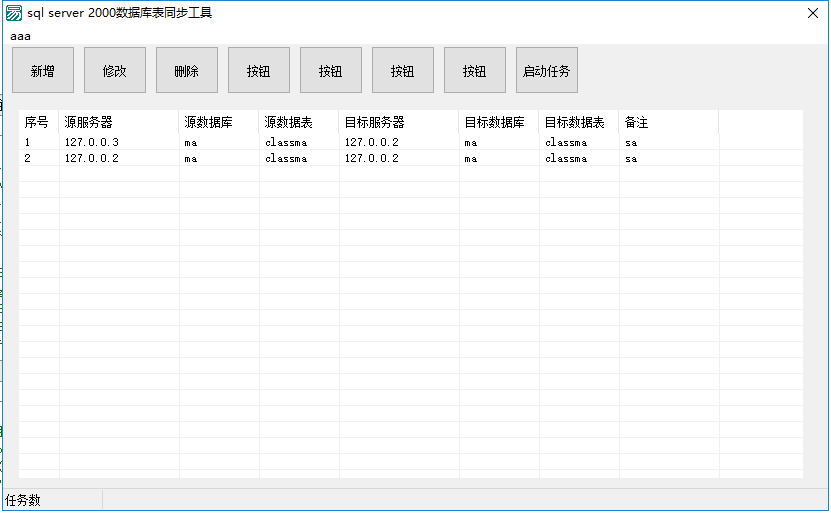This screenshot has height=513, width=831.
Task: Click the 备注 column header
Action: pos(668,122)
